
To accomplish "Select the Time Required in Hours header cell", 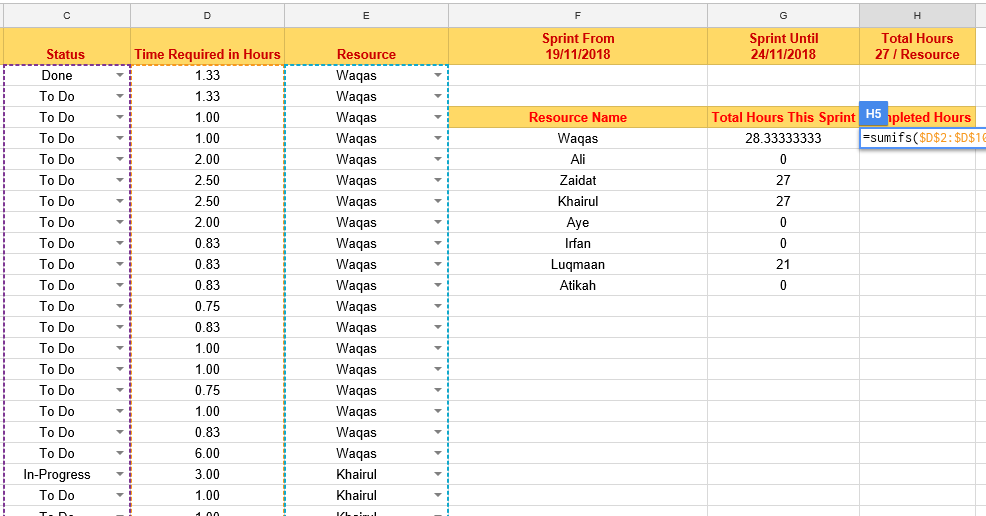I will [x=208, y=46].
